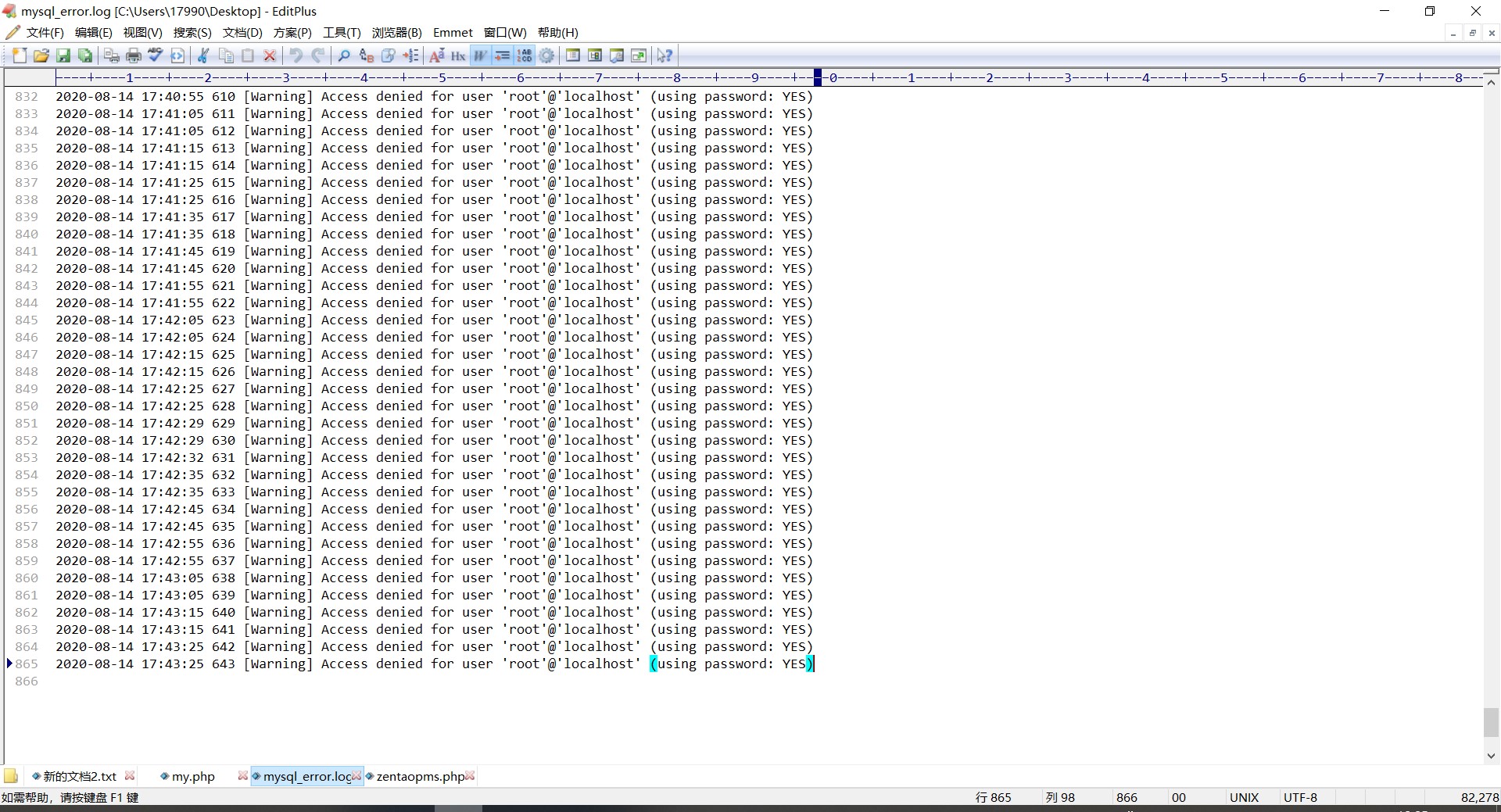Click the scrollbar up arrow
Image resolution: width=1501 pixels, height=812 pixels.
[x=1491, y=81]
